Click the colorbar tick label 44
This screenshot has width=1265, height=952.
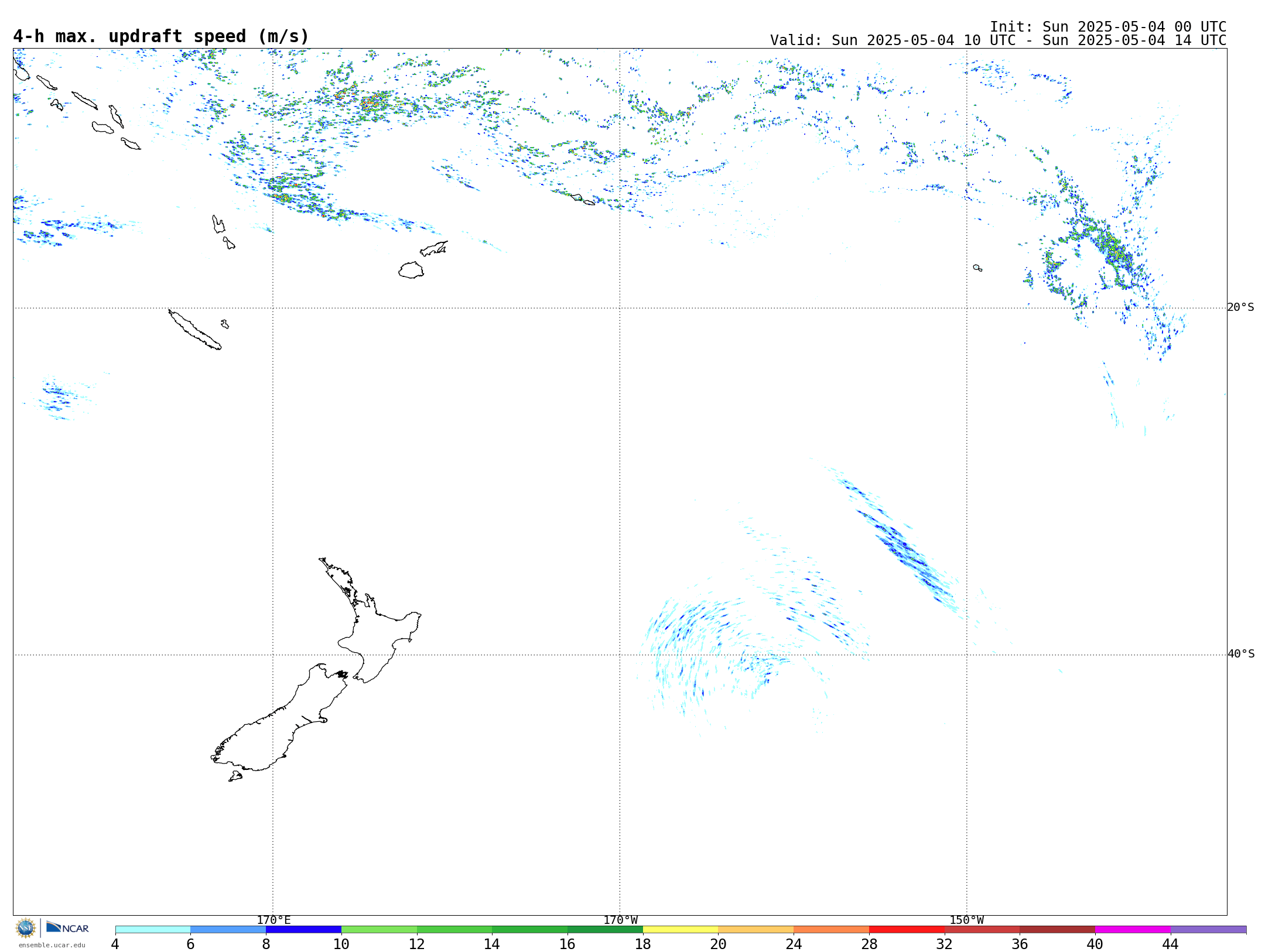pyautogui.click(x=1171, y=944)
